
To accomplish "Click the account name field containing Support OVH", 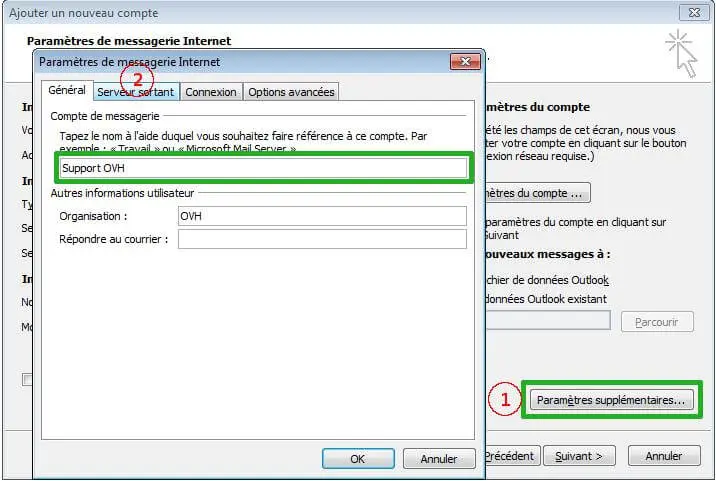I will pyautogui.click(x=263, y=168).
